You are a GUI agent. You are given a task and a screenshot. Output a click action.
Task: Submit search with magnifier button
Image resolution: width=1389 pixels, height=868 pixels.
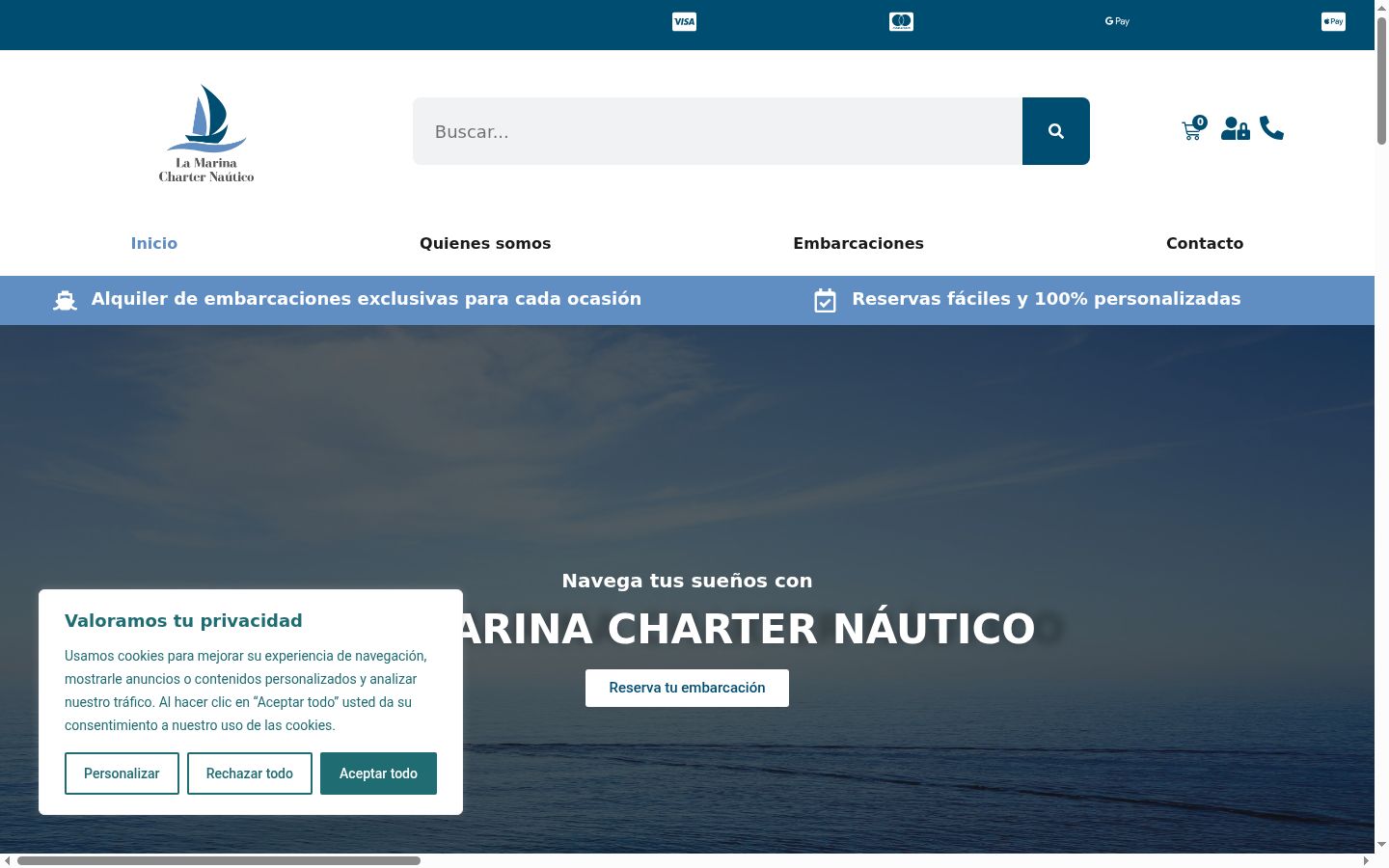coord(1056,131)
